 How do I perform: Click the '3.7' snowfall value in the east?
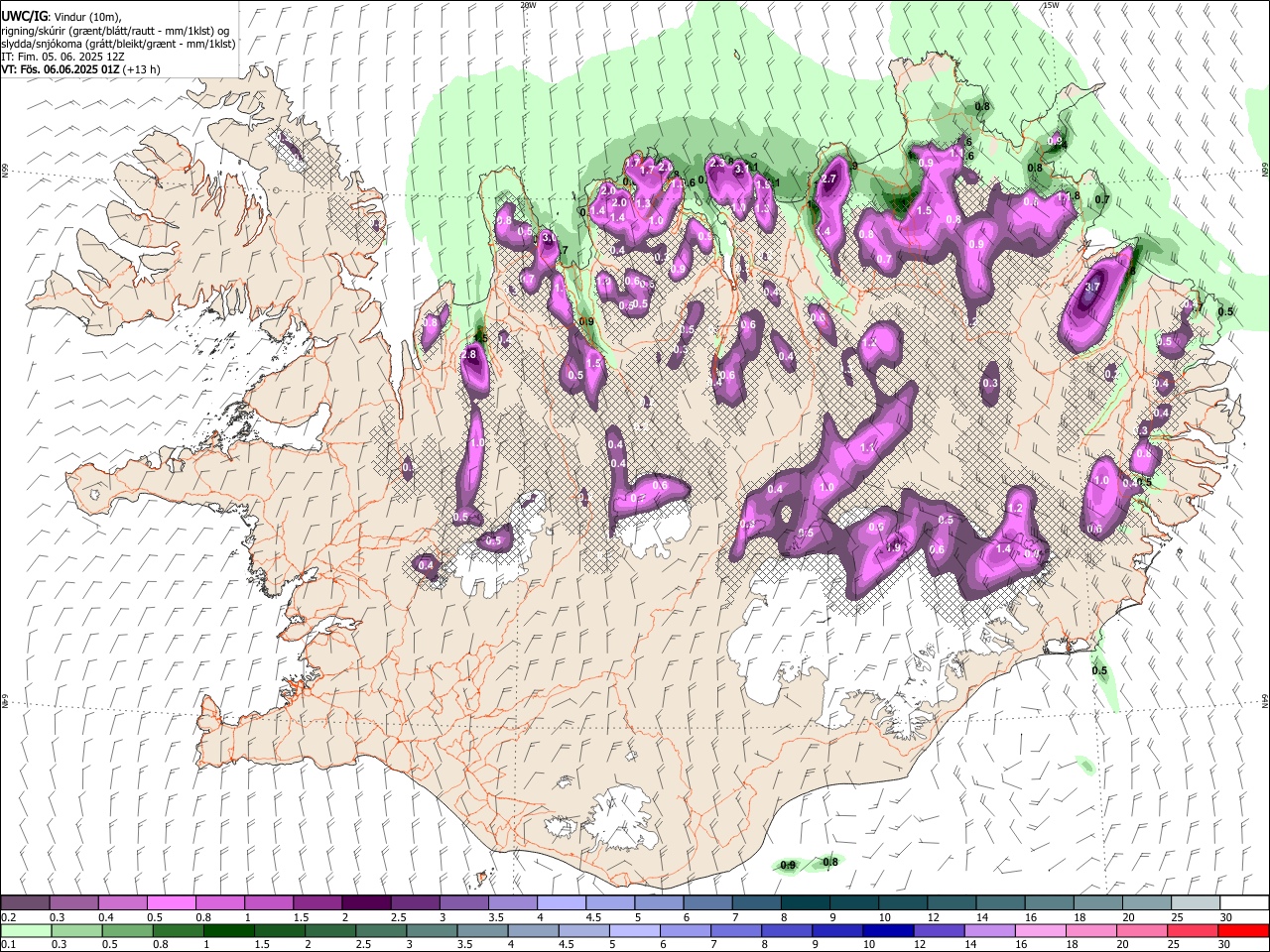tap(1093, 287)
